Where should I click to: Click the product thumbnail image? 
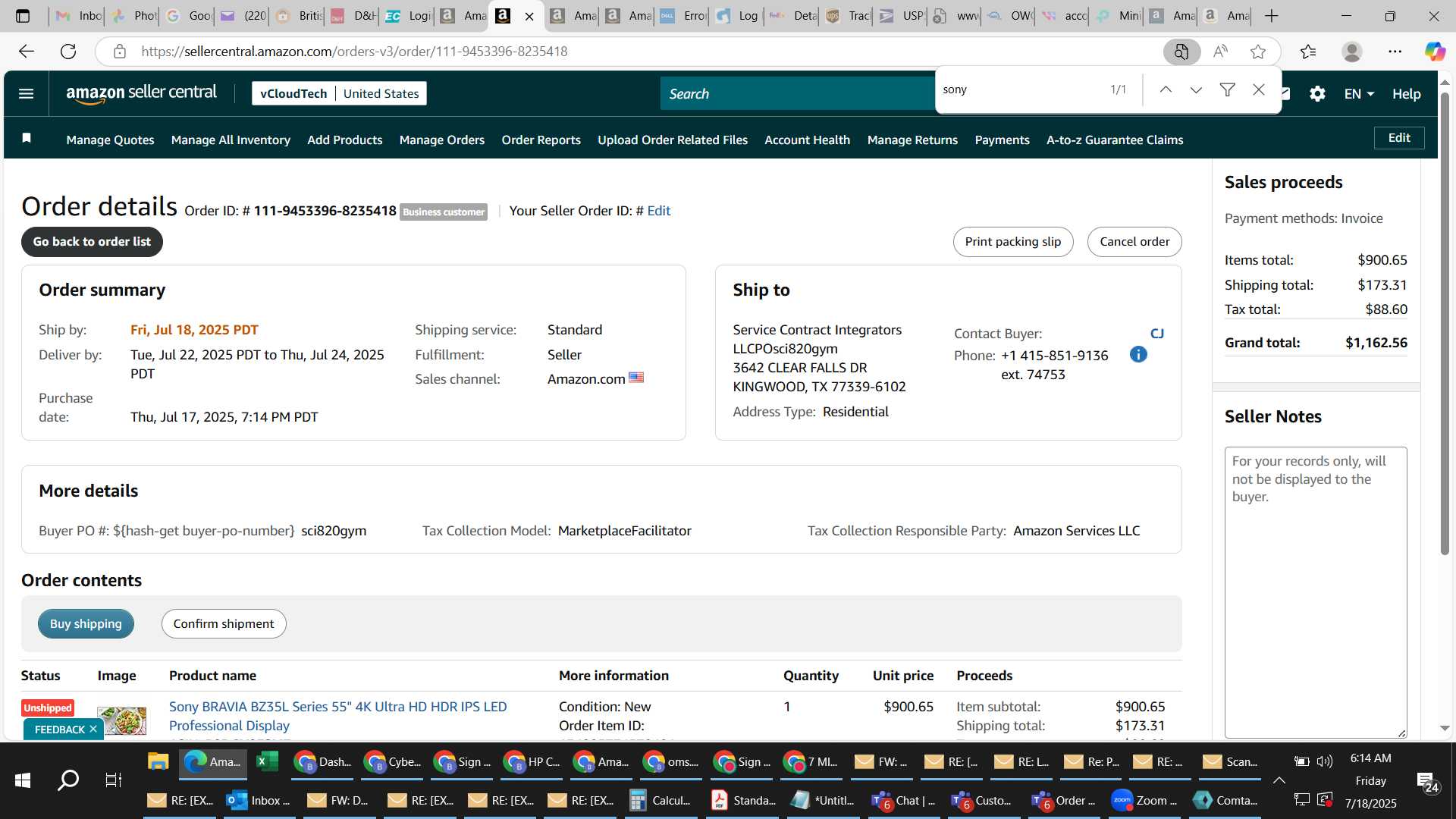click(121, 720)
